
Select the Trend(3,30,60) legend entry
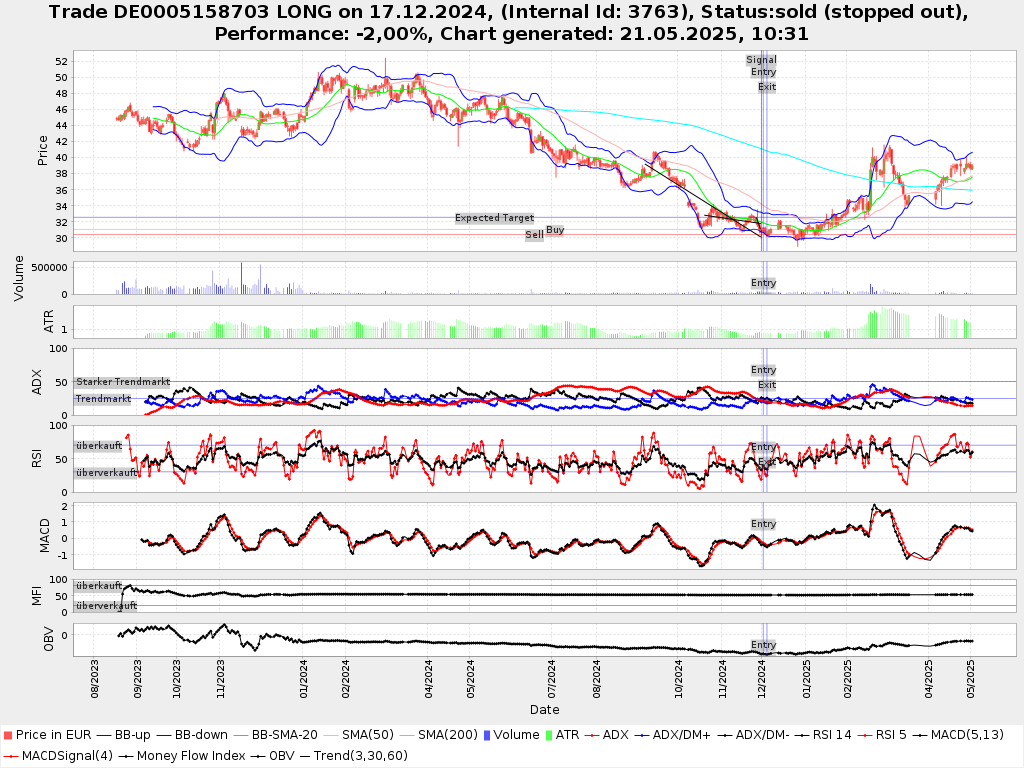(x=363, y=755)
